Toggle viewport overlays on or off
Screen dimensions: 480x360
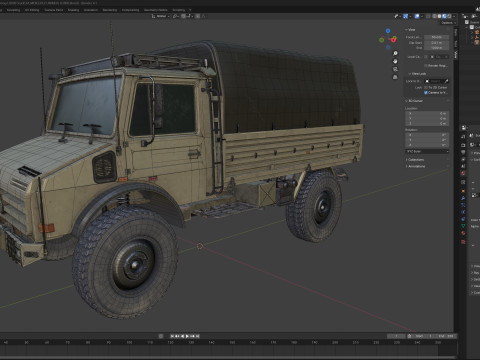click(x=417, y=16)
